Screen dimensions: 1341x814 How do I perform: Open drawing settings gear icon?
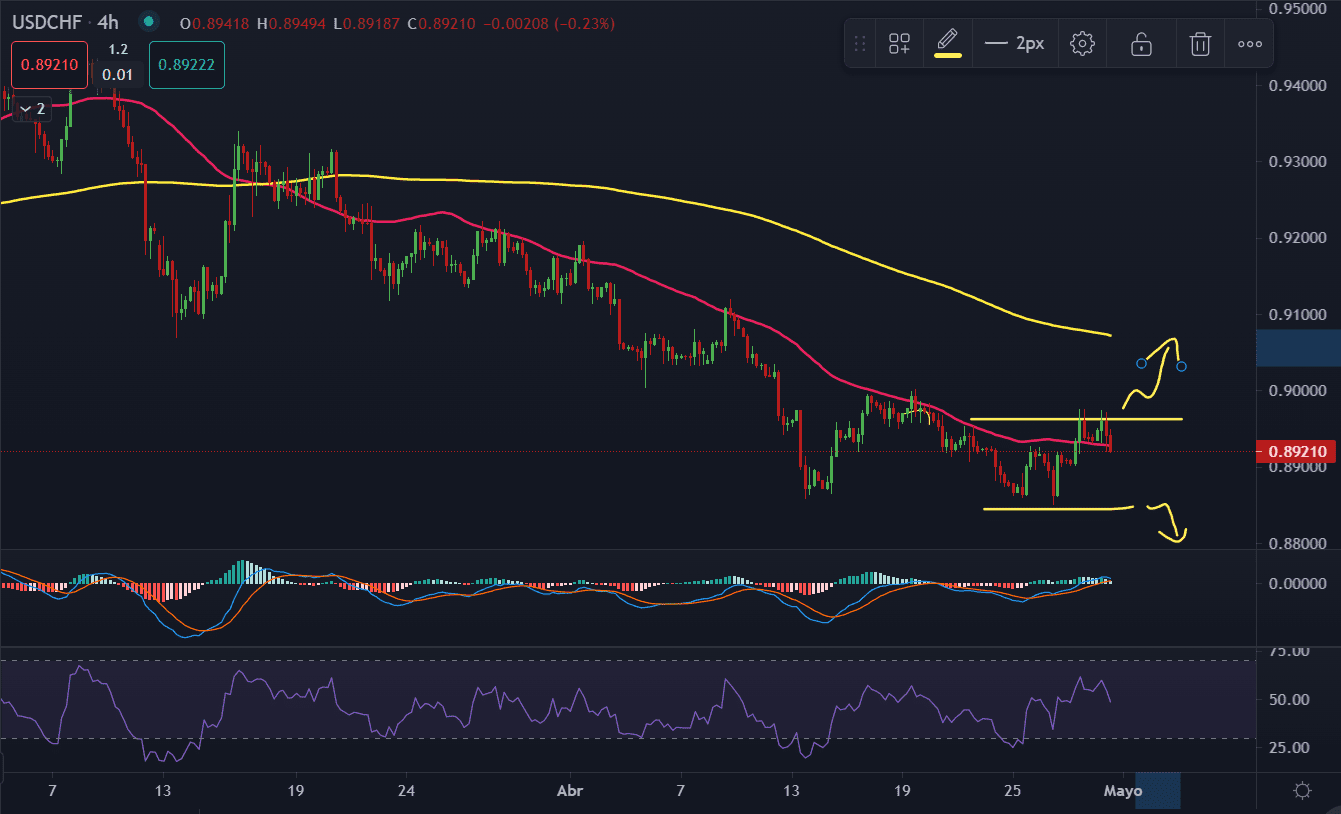pyautogui.click(x=1082, y=44)
